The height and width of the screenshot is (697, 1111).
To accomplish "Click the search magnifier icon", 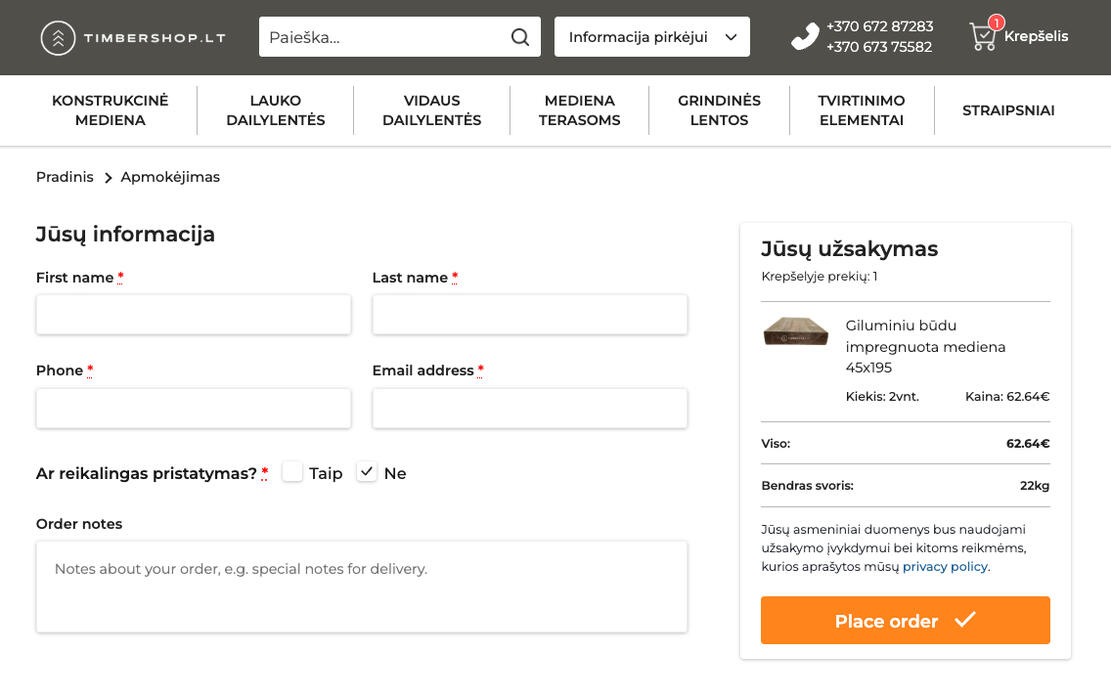I will click(520, 37).
